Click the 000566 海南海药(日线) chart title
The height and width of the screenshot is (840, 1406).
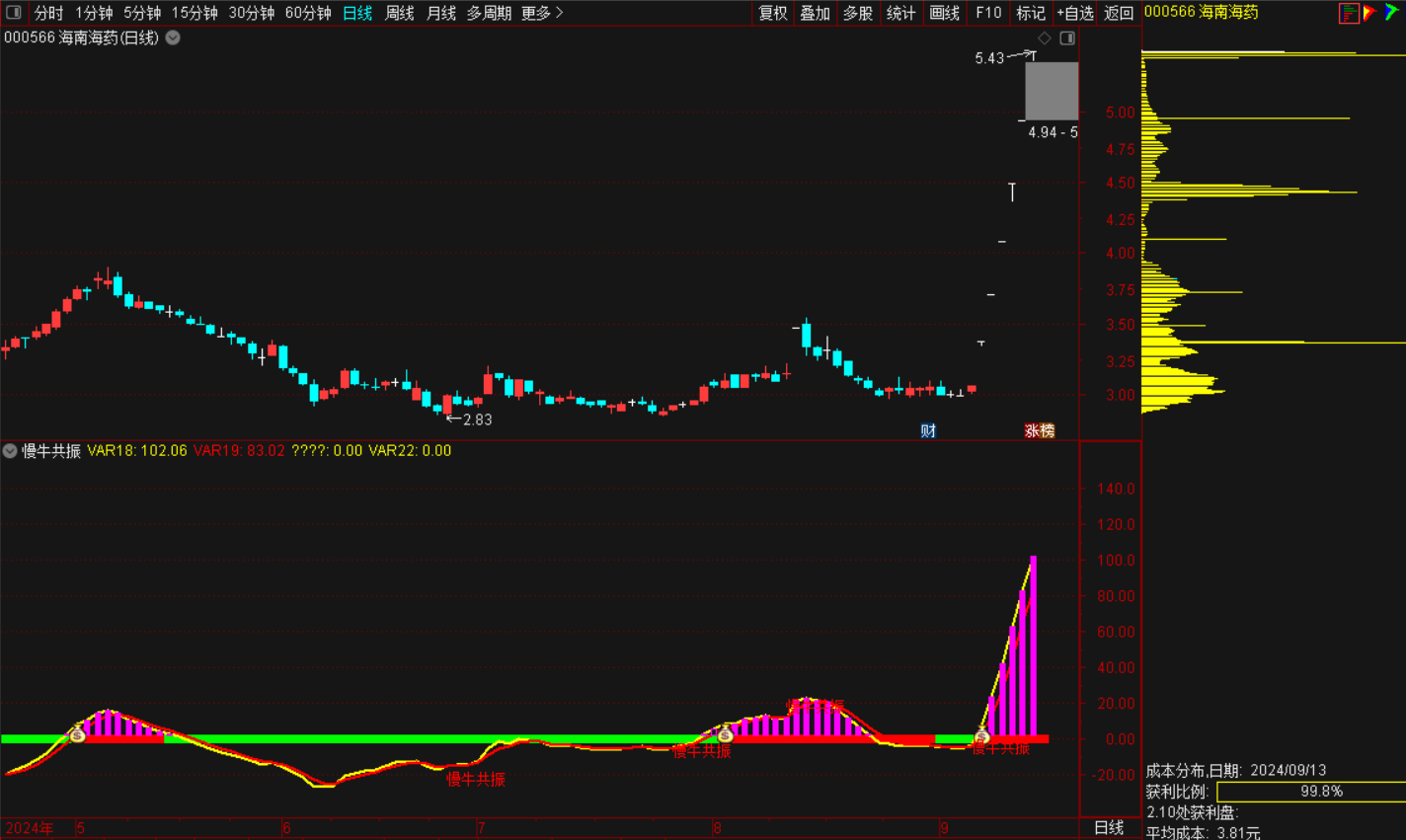point(81,38)
